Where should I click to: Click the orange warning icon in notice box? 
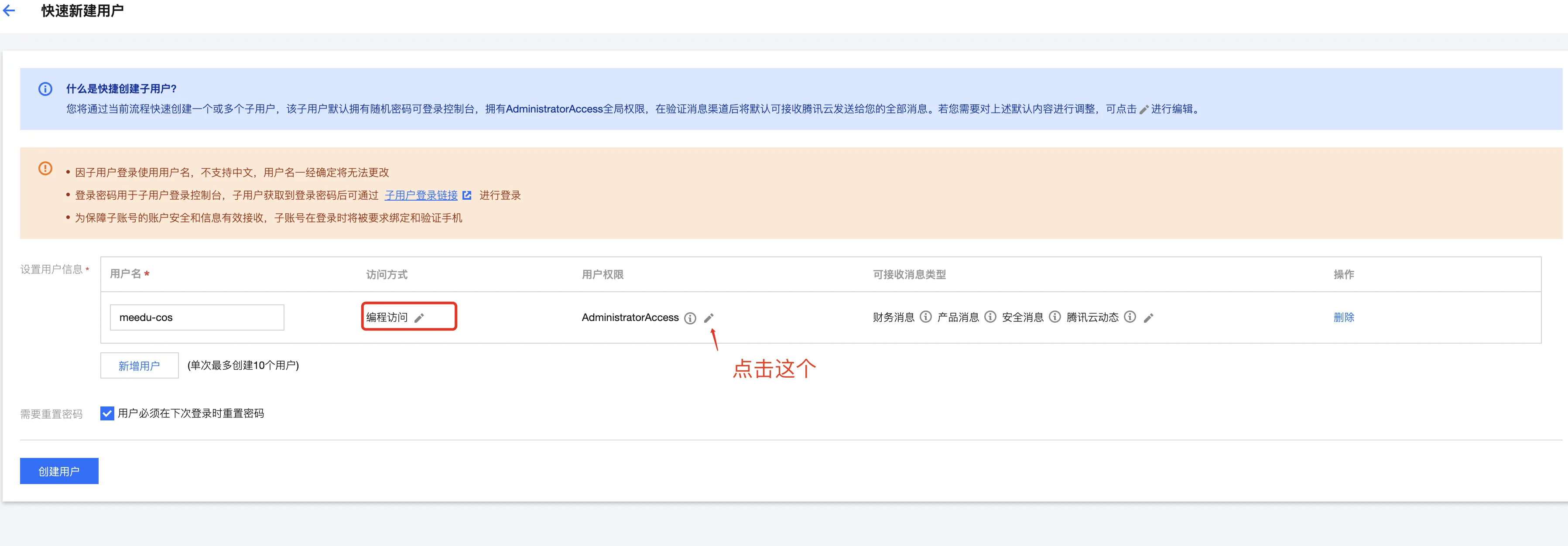[x=45, y=168]
